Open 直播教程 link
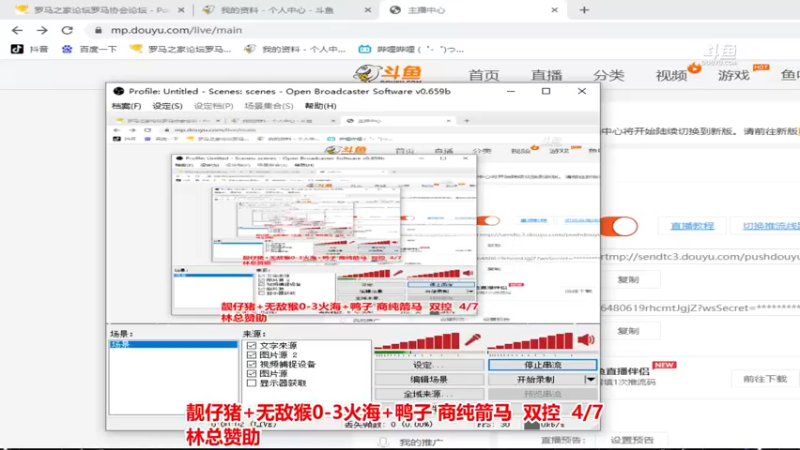 [x=692, y=226]
